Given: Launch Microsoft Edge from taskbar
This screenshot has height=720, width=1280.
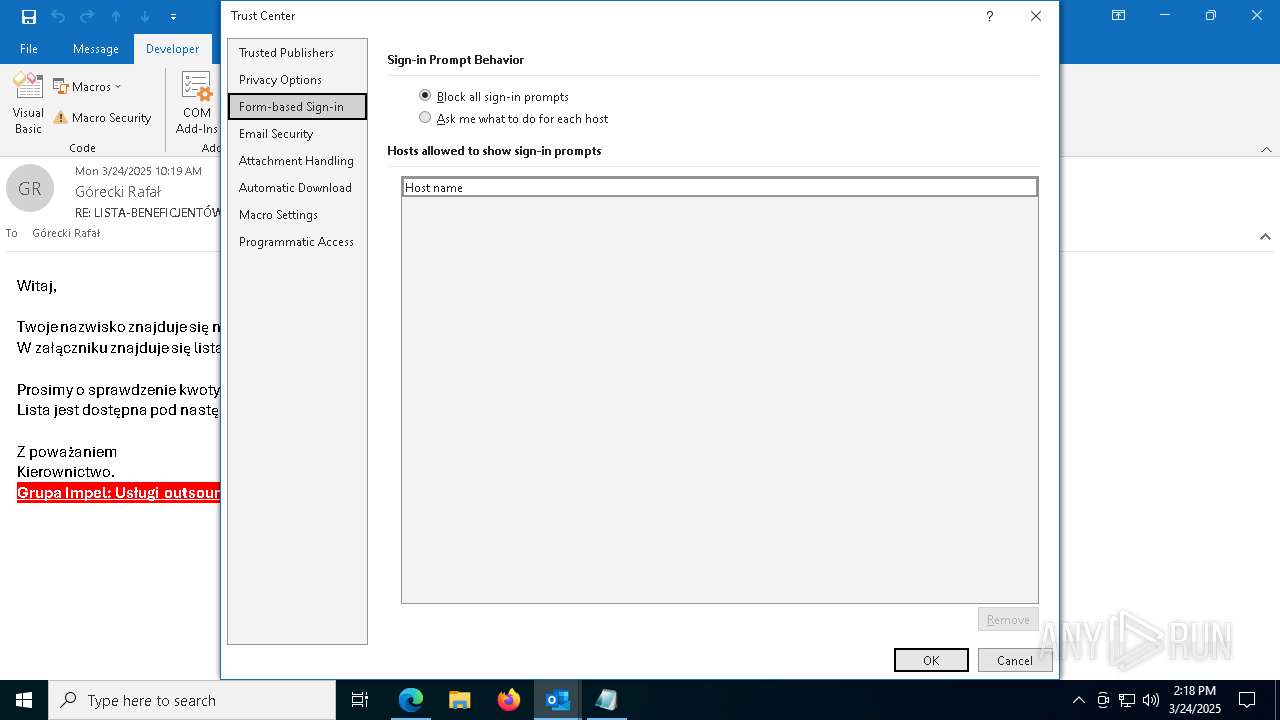Looking at the screenshot, I should click(x=411, y=700).
